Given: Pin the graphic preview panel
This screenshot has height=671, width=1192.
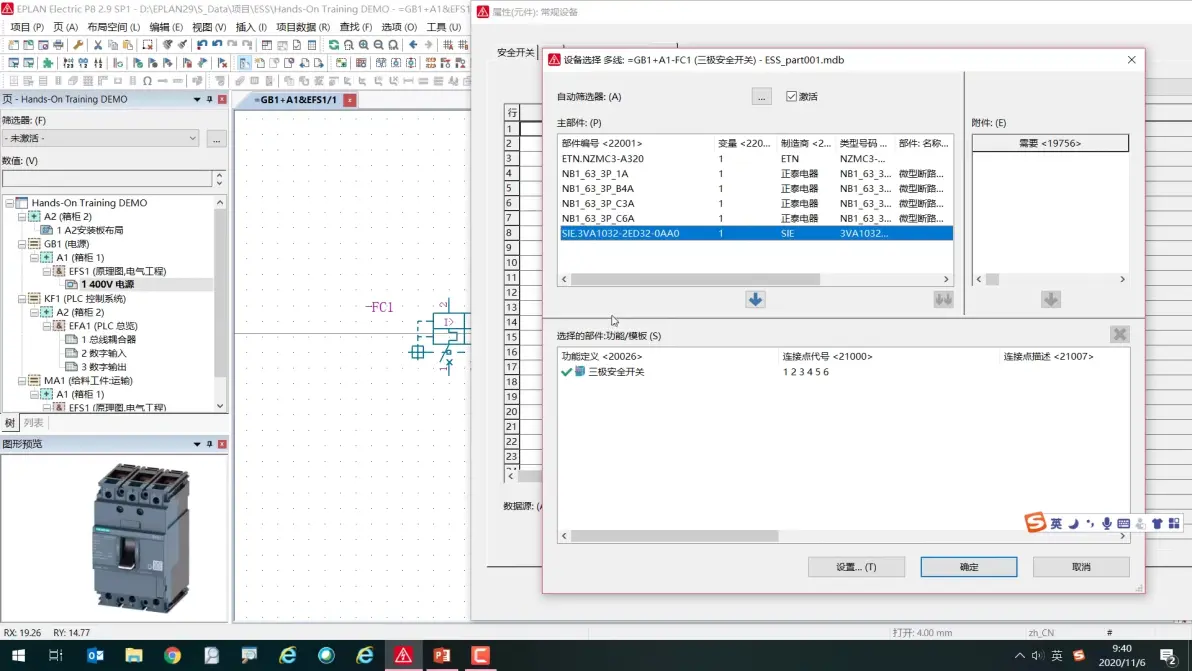Looking at the screenshot, I should click(209, 444).
